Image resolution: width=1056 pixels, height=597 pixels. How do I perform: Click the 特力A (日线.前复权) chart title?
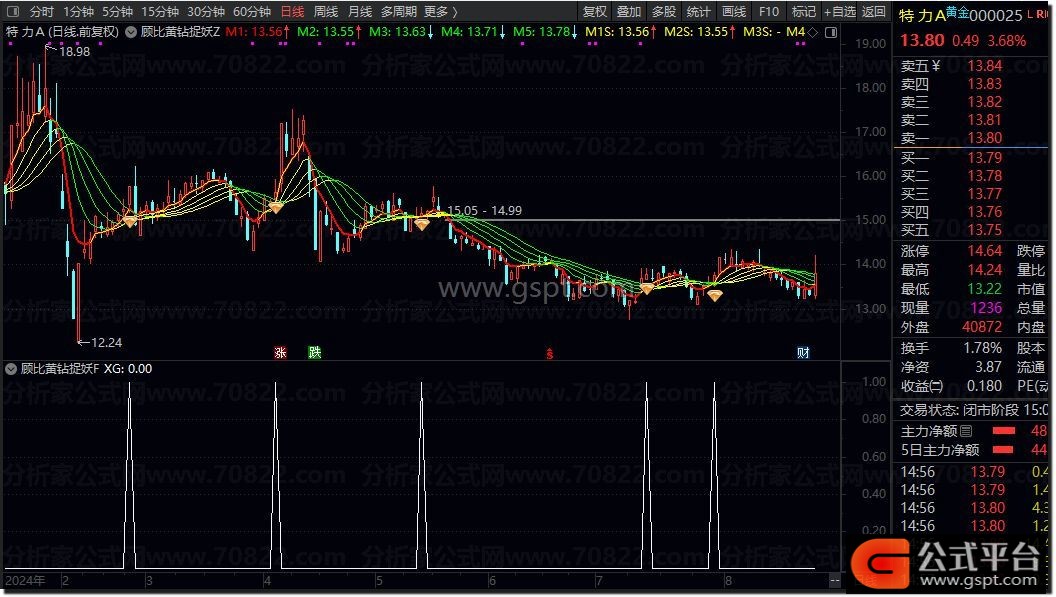[62, 32]
